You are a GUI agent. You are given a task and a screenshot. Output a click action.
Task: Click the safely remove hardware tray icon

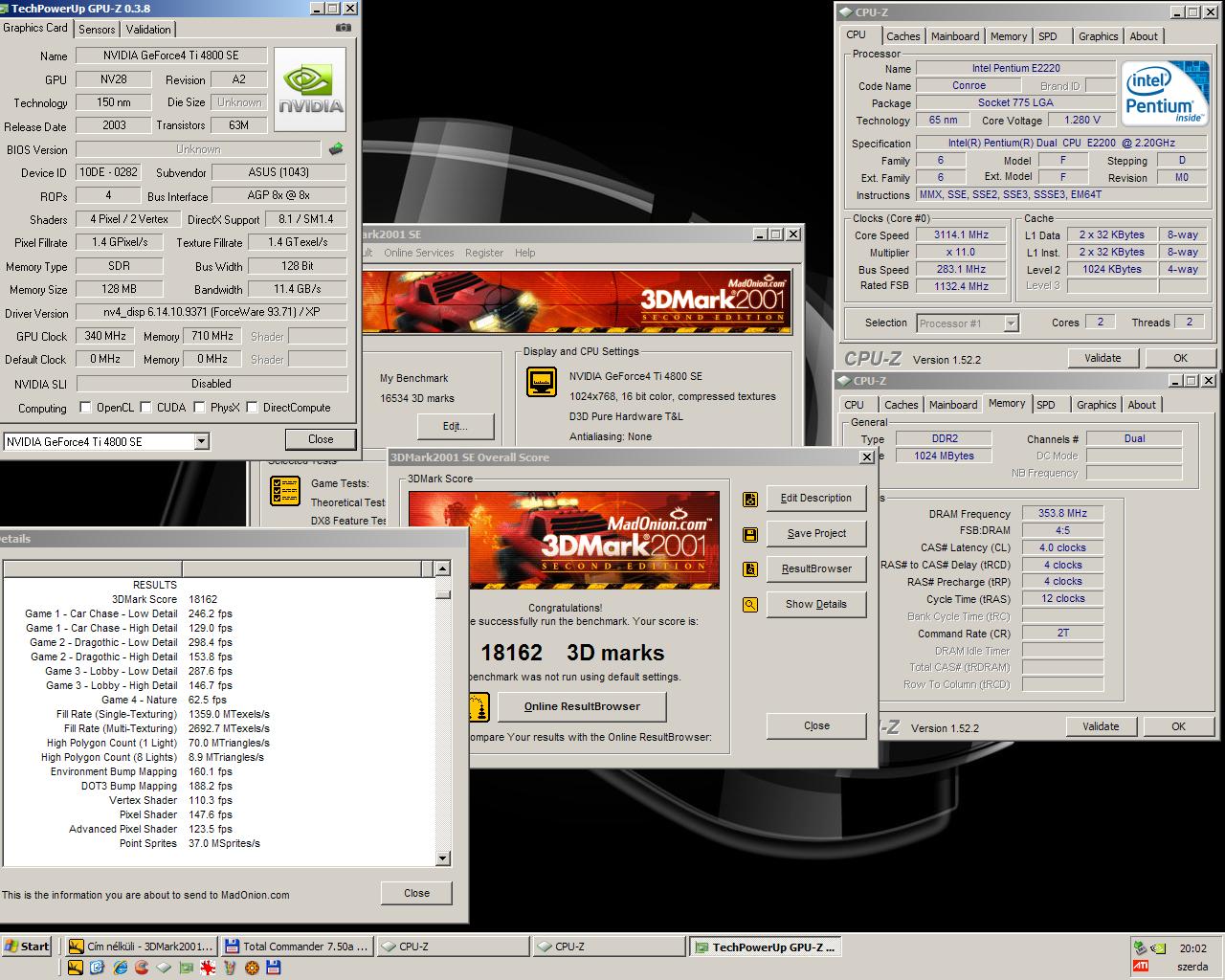(x=1140, y=947)
